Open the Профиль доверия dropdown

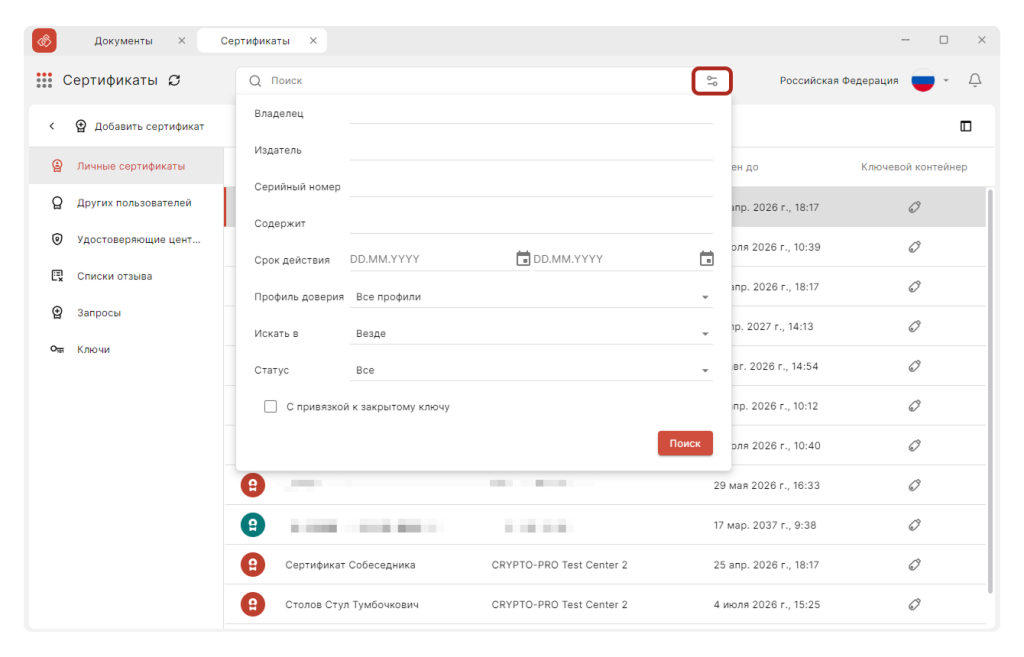pyautogui.click(x=531, y=296)
